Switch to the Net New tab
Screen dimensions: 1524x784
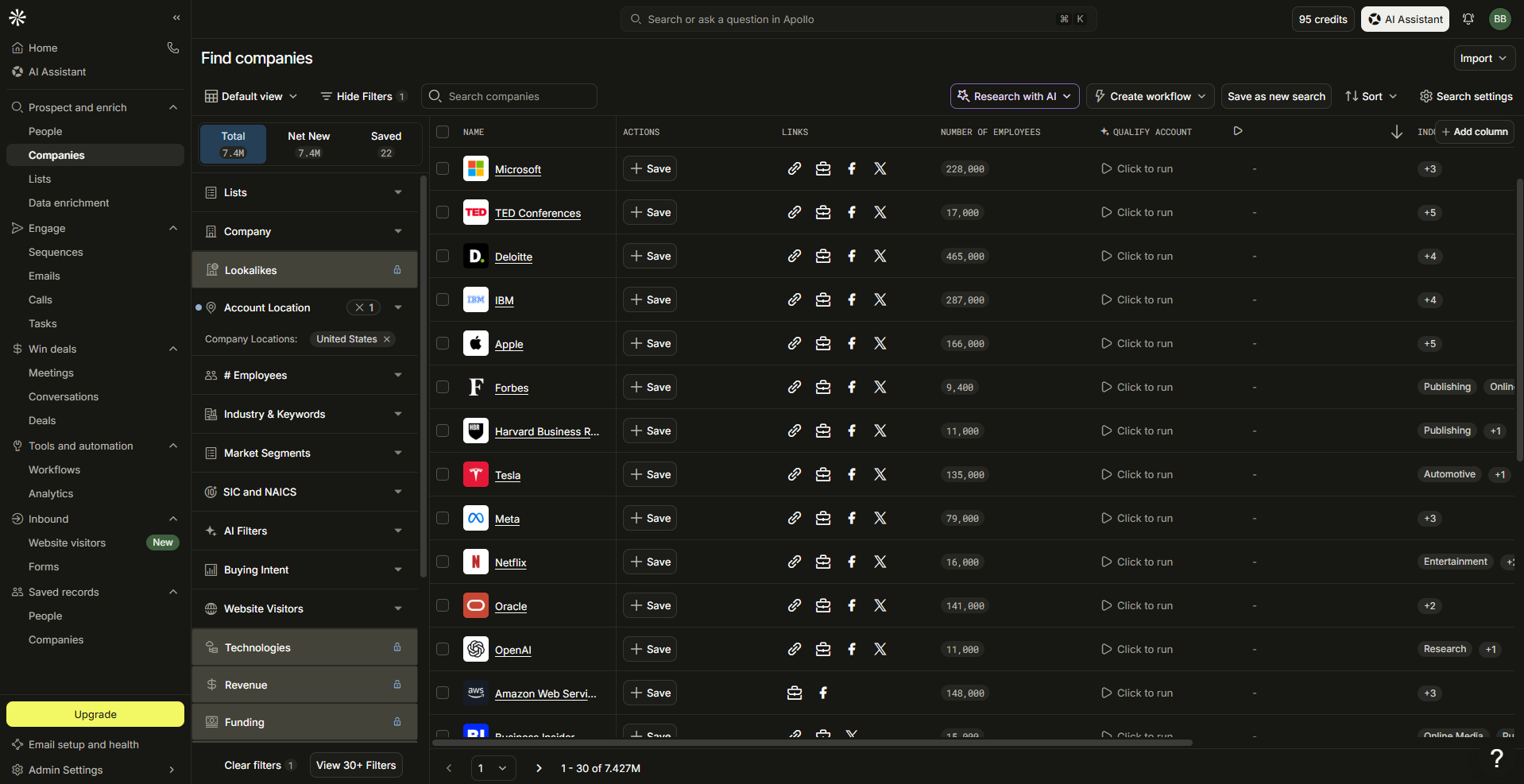point(308,144)
